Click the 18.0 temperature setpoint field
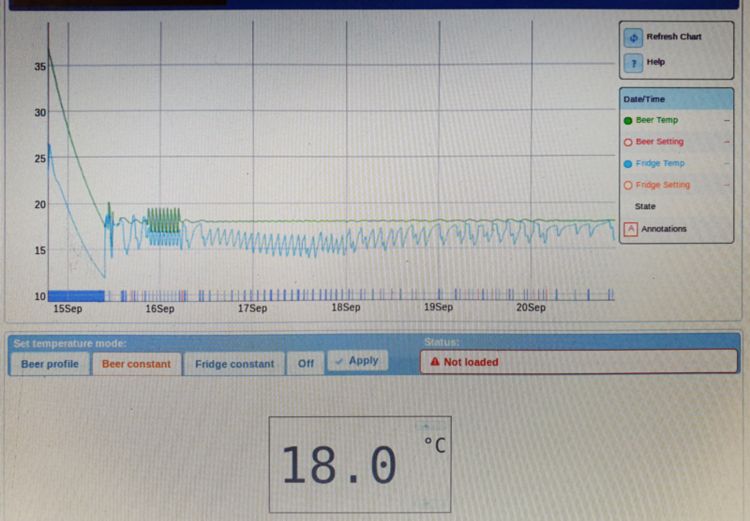The height and width of the screenshot is (521, 750). (x=360, y=465)
